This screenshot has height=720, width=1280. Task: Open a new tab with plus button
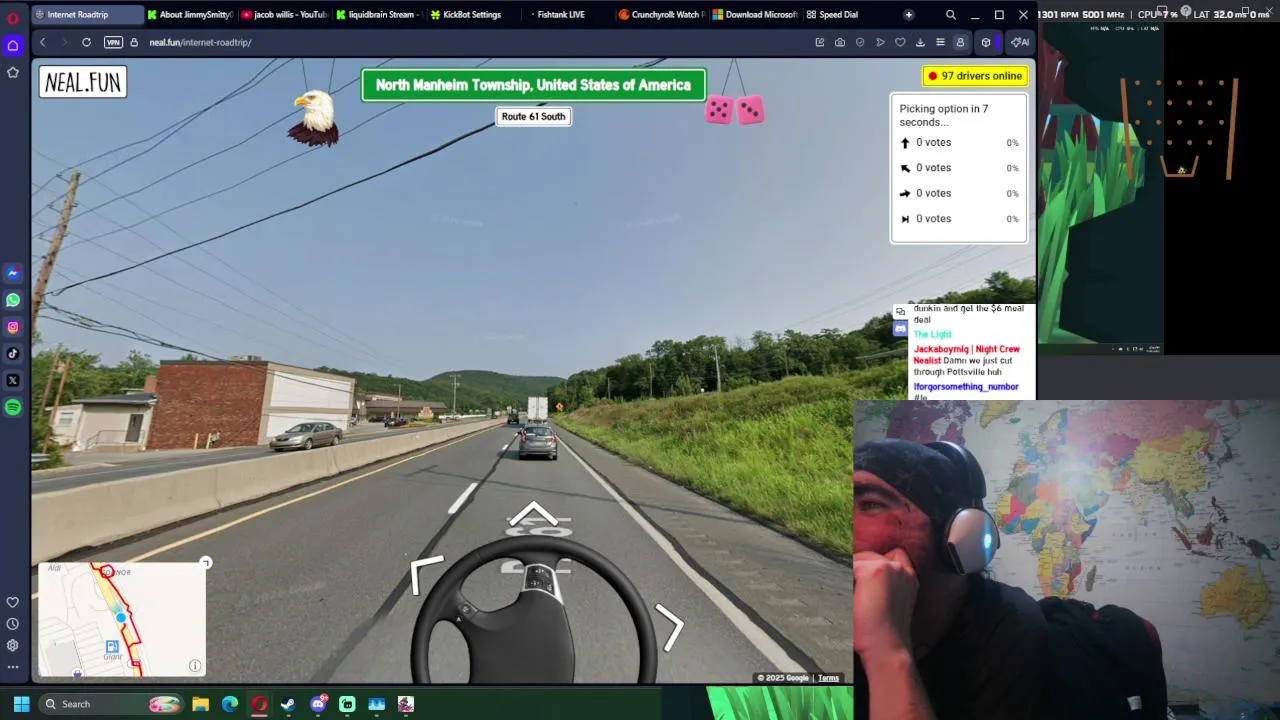(x=908, y=14)
